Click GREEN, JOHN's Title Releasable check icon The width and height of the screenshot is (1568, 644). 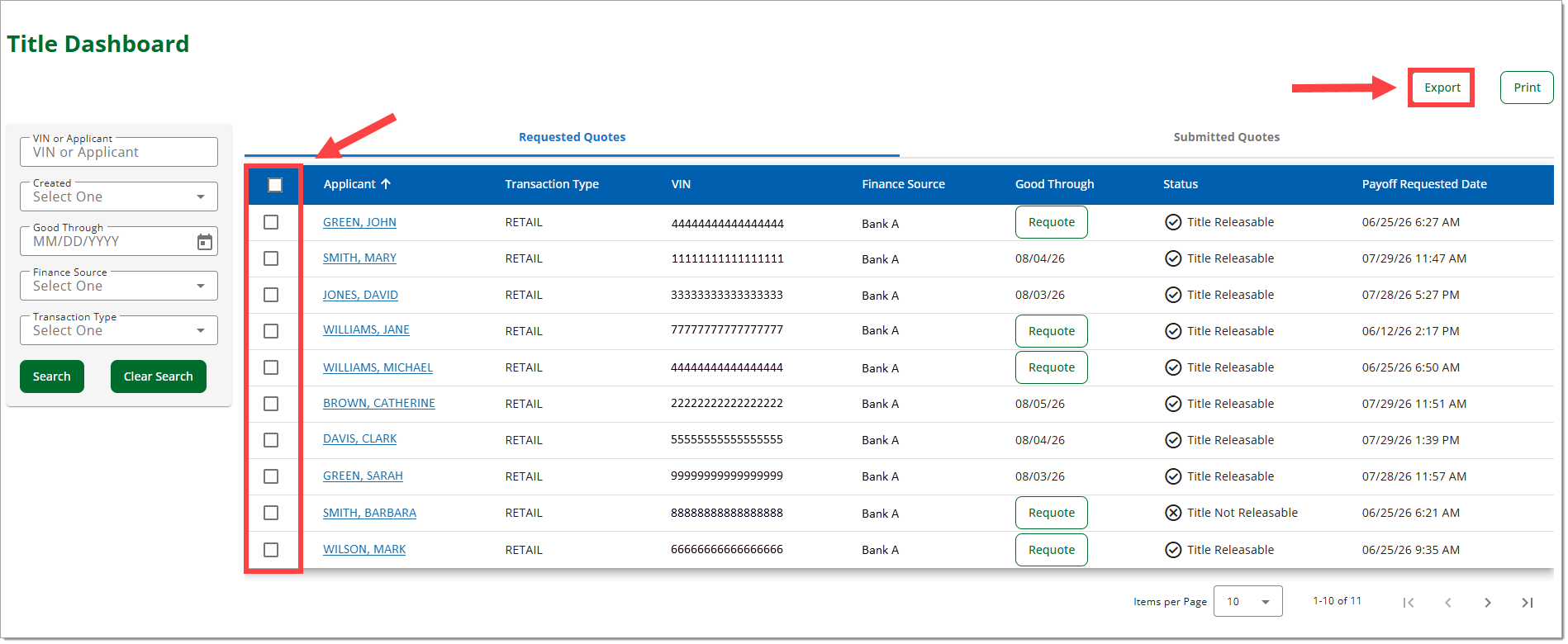pos(1173,222)
